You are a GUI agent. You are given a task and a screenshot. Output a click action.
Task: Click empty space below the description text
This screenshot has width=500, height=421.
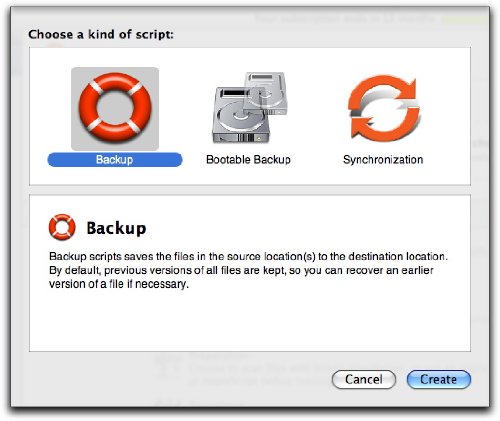(x=250, y=320)
